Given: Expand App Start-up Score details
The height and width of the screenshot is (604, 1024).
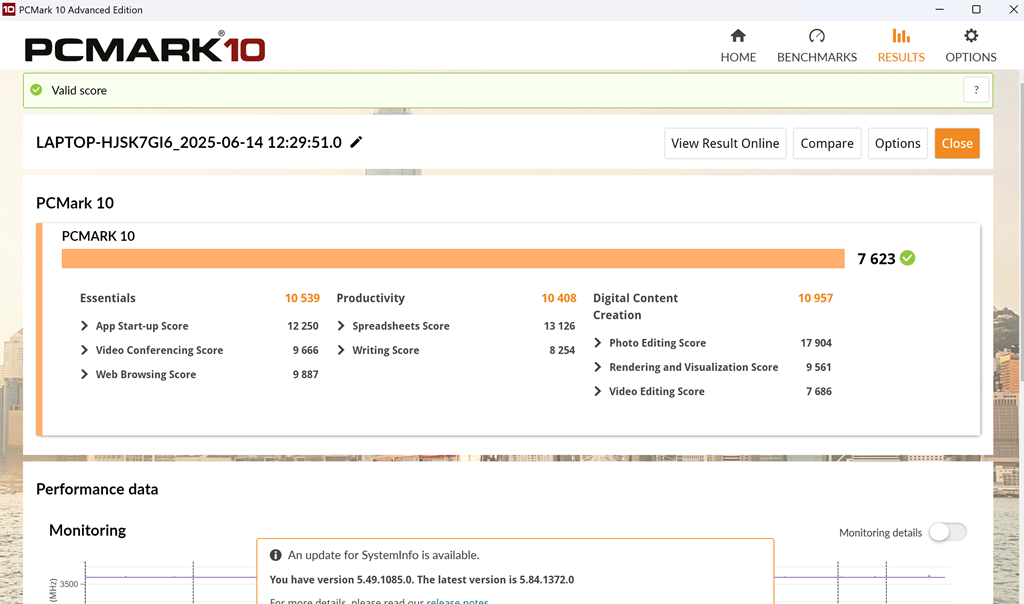Looking at the screenshot, I should click(85, 326).
